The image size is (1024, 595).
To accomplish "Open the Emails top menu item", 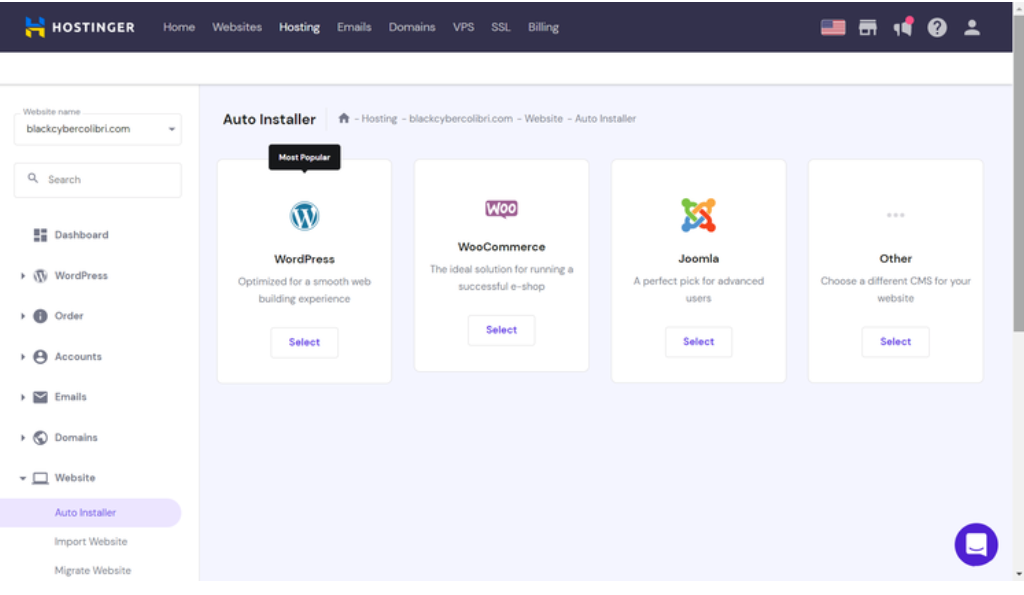I will click(354, 27).
